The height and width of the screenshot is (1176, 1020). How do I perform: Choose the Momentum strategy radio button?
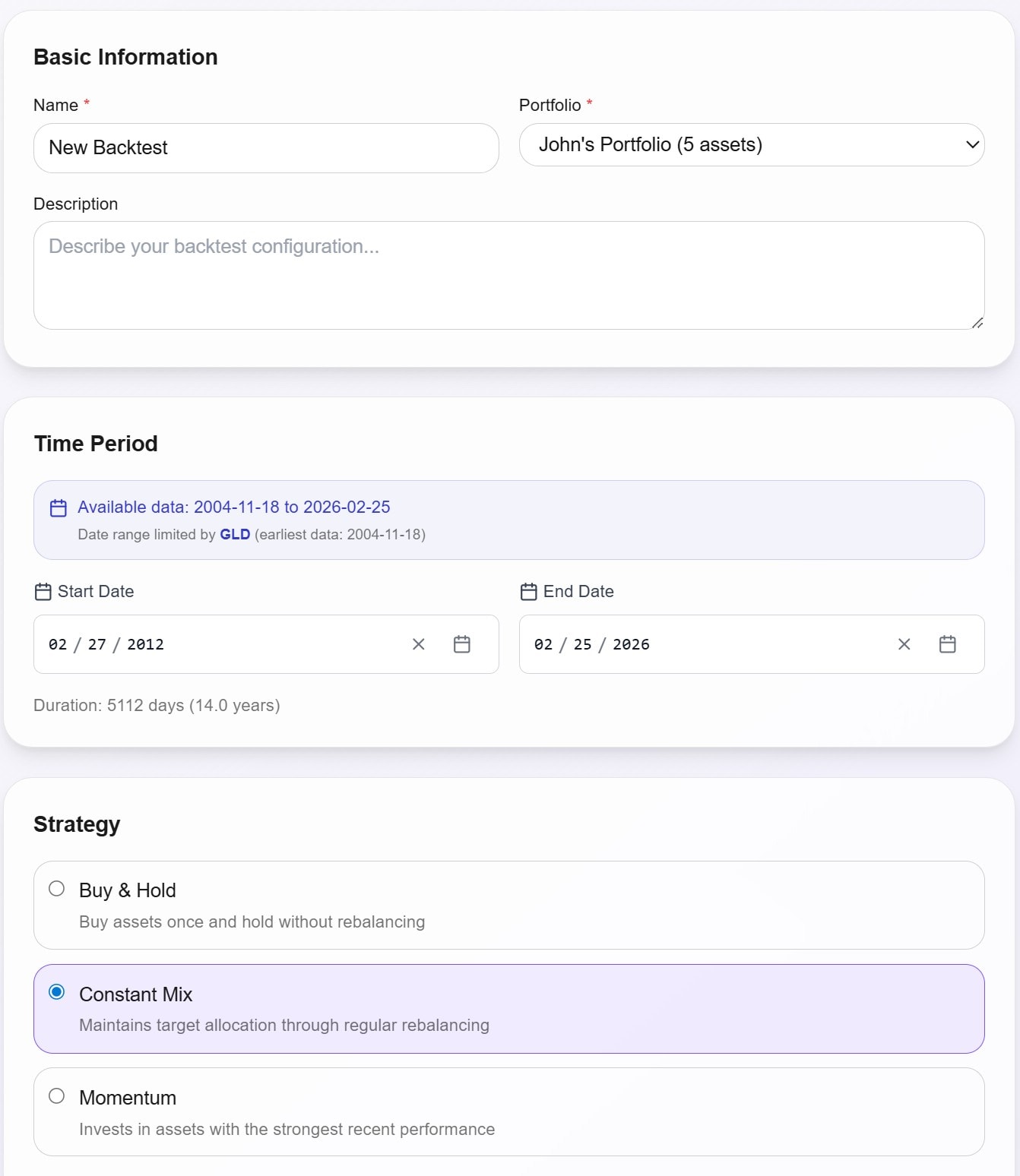pos(57,1096)
